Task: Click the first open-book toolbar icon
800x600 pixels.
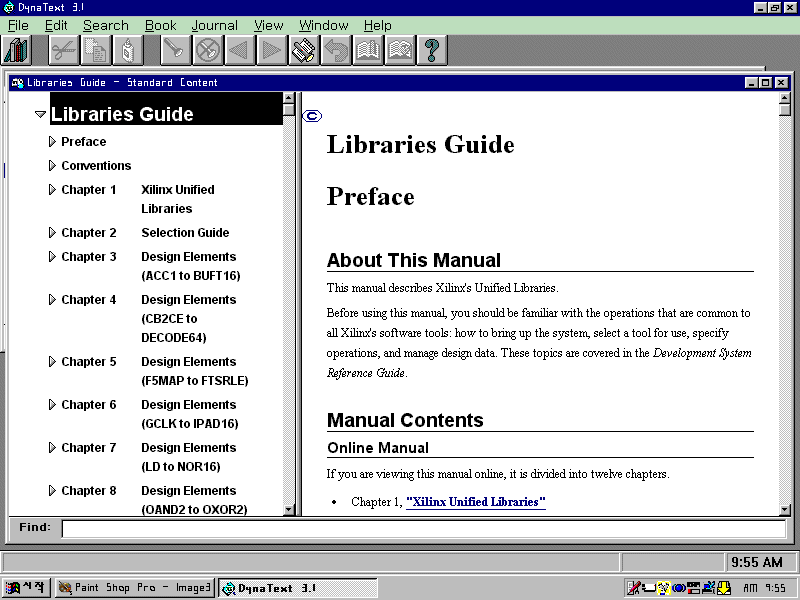Action: point(368,50)
